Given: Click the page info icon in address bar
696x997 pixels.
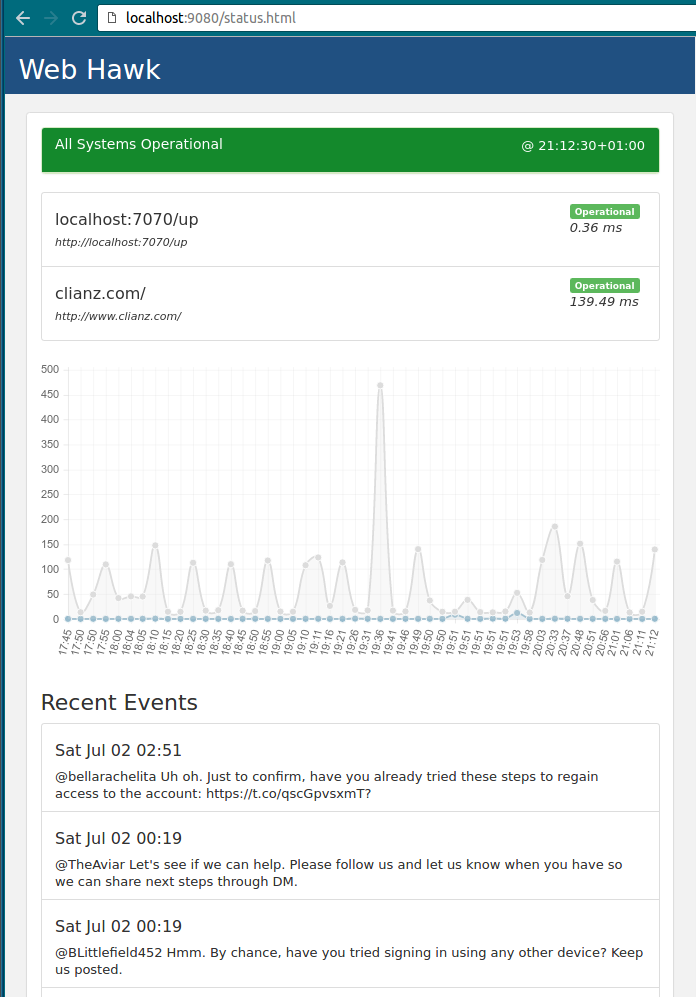Looking at the screenshot, I should click(112, 18).
